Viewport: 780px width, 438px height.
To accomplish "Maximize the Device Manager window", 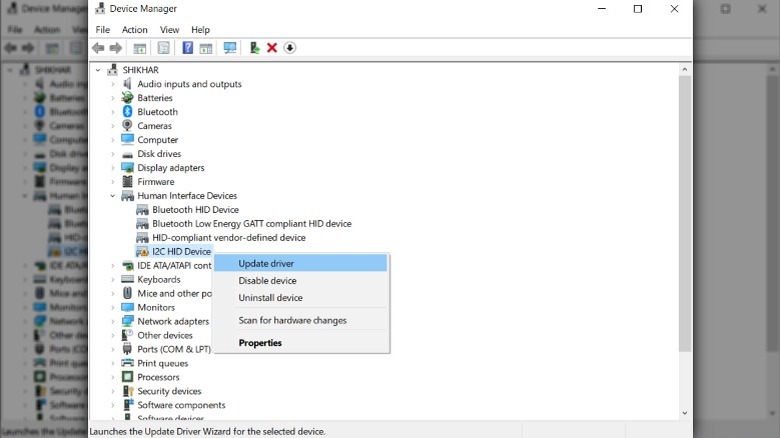I will click(638, 9).
